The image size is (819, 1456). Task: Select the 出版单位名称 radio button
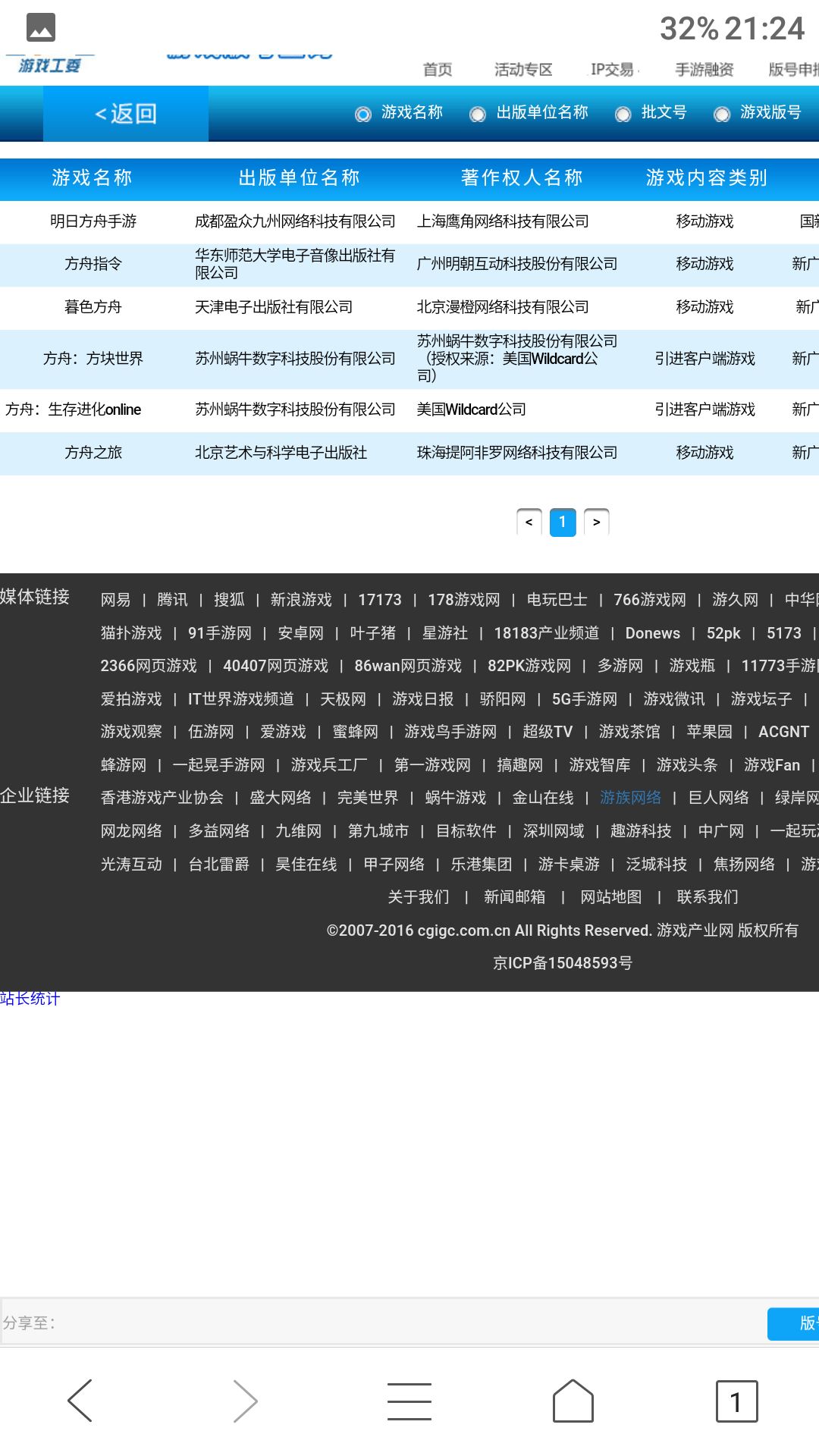pyautogui.click(x=478, y=115)
